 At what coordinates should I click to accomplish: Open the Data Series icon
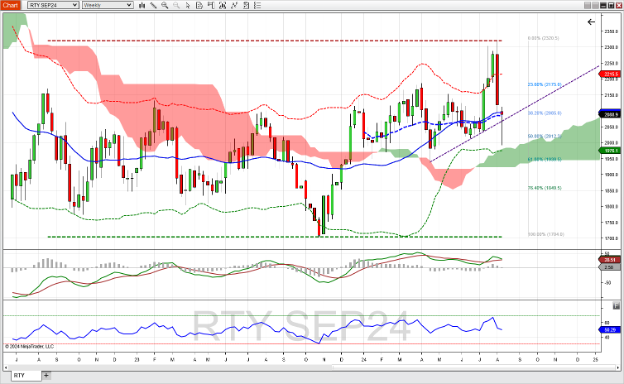pyautogui.click(x=222, y=5)
